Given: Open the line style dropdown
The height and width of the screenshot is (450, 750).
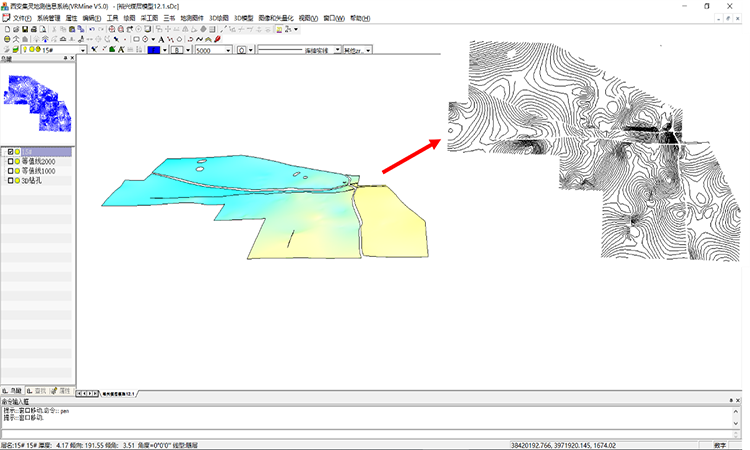Looking at the screenshot, I should 336,49.
